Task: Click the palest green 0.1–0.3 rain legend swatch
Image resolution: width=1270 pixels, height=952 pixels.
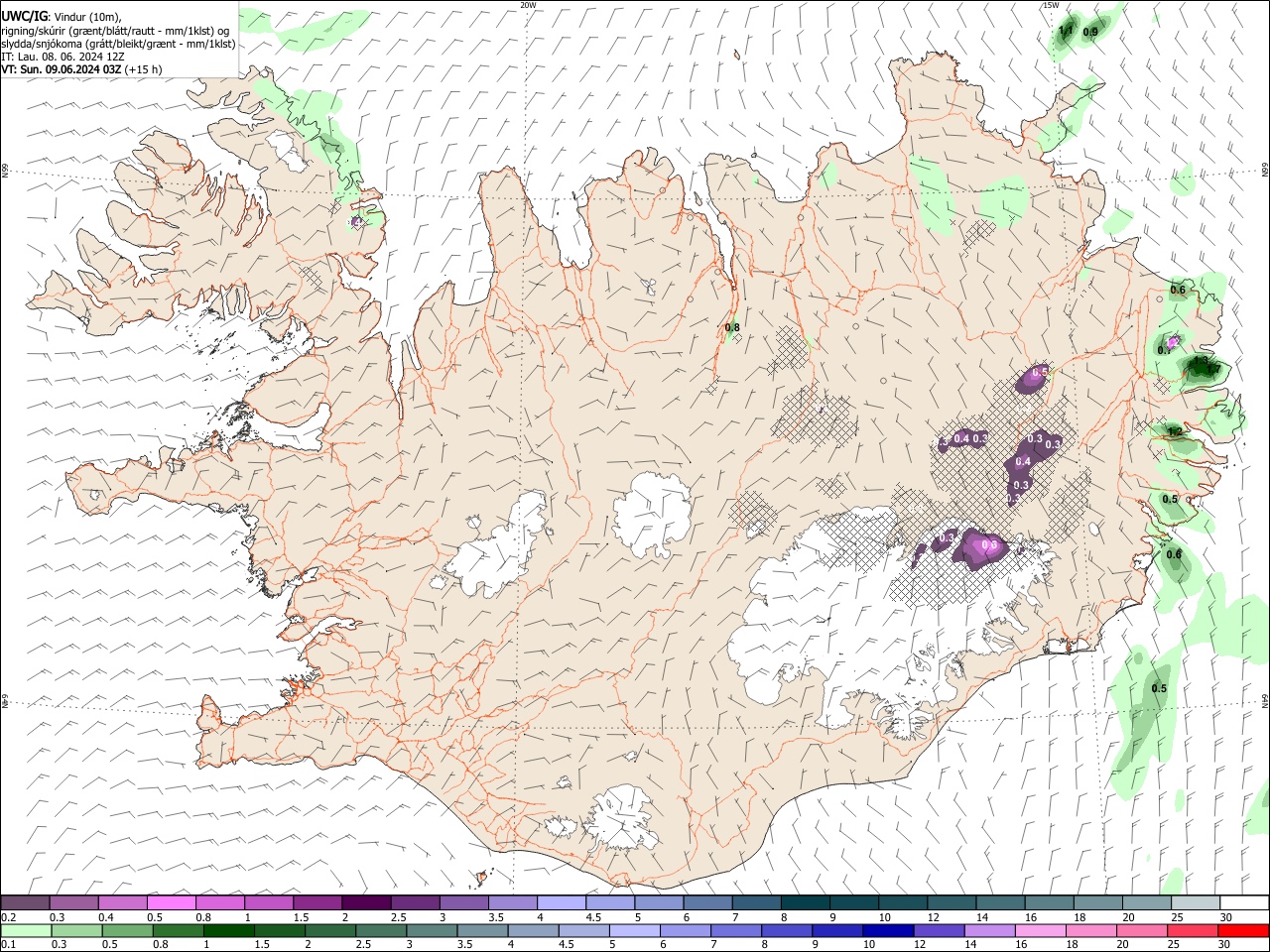Action: coord(27,931)
